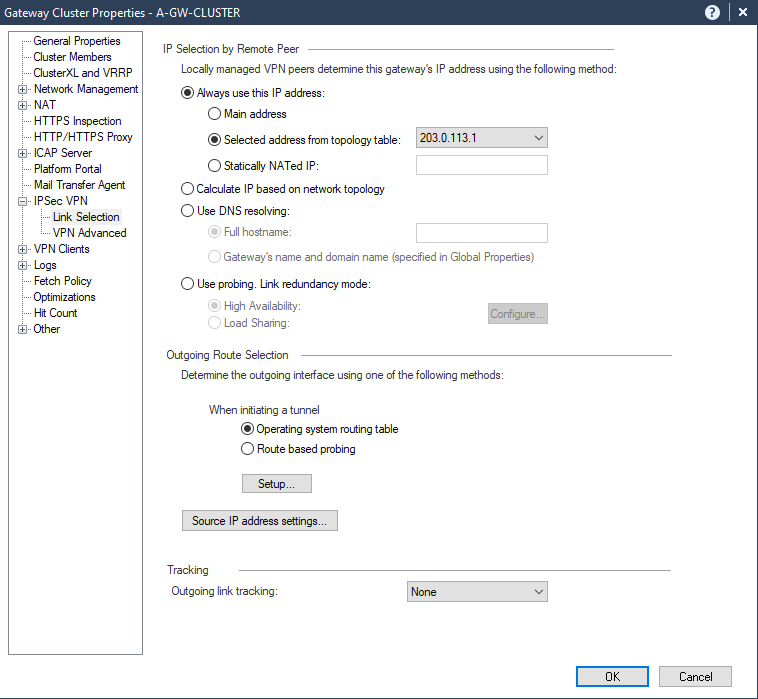Screen dimensions: 758x699
Task: Select Route based probing option
Action: (x=248, y=449)
